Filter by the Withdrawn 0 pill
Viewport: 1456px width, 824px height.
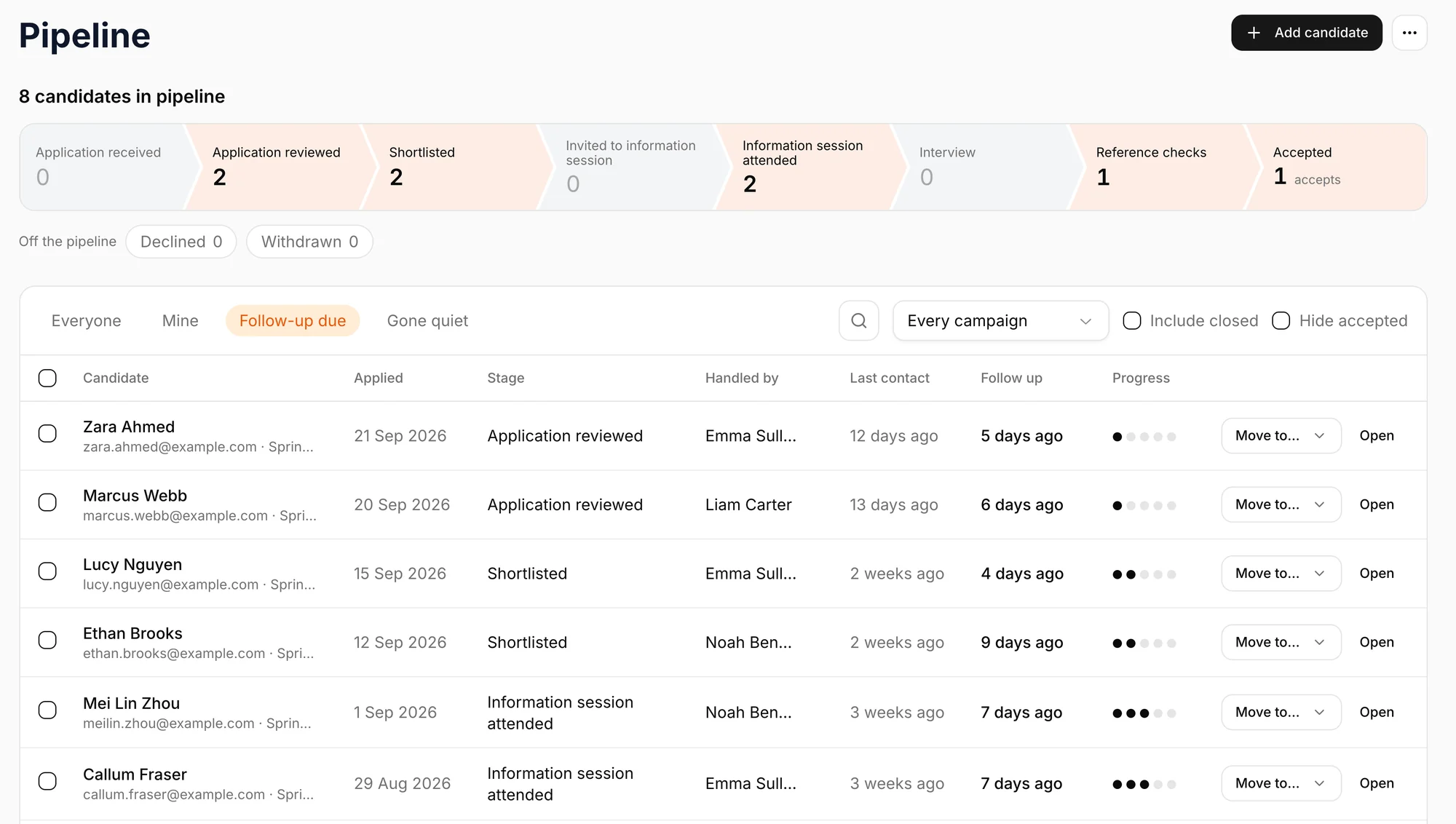pos(309,242)
